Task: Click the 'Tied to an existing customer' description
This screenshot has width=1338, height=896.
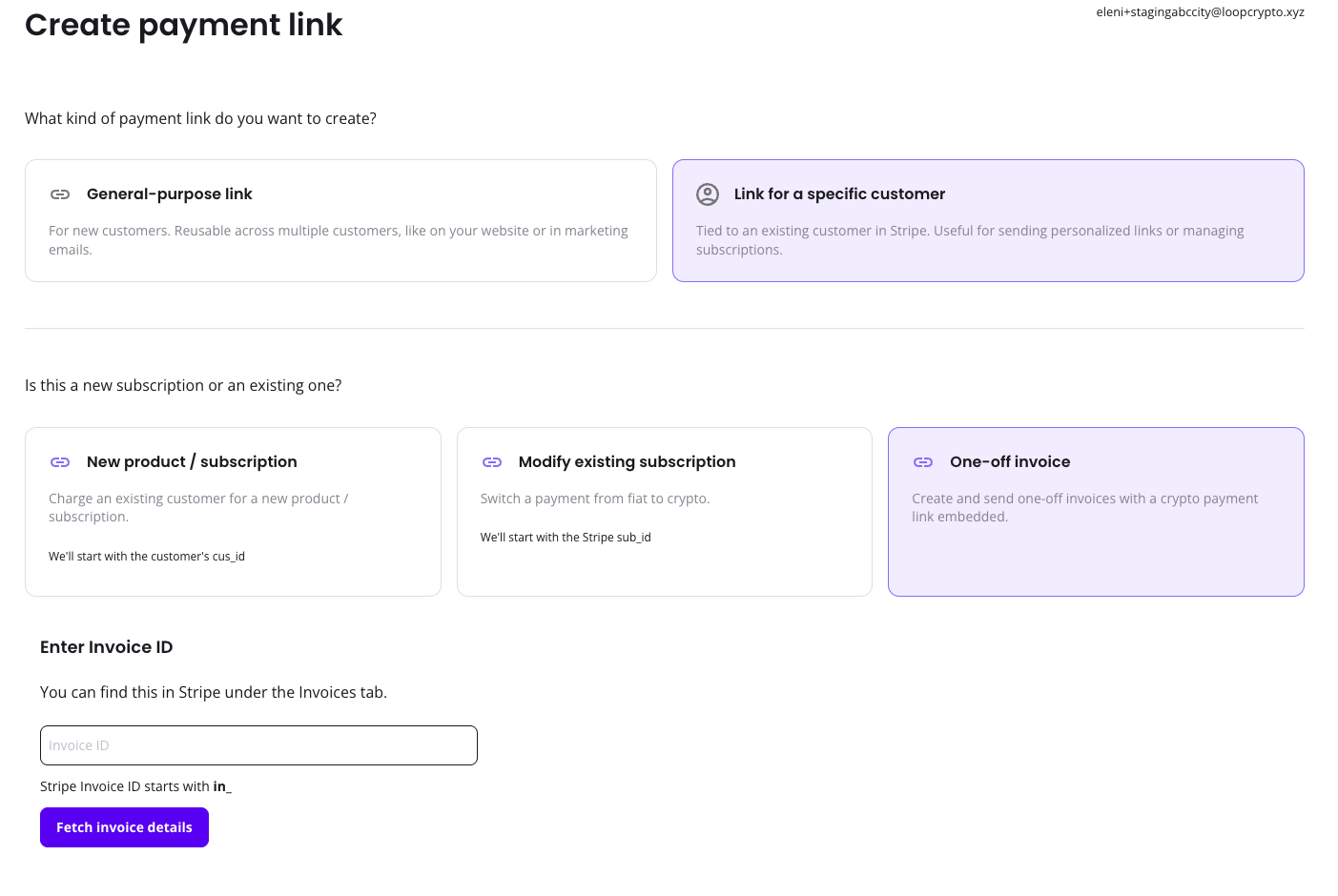Action: [970, 240]
